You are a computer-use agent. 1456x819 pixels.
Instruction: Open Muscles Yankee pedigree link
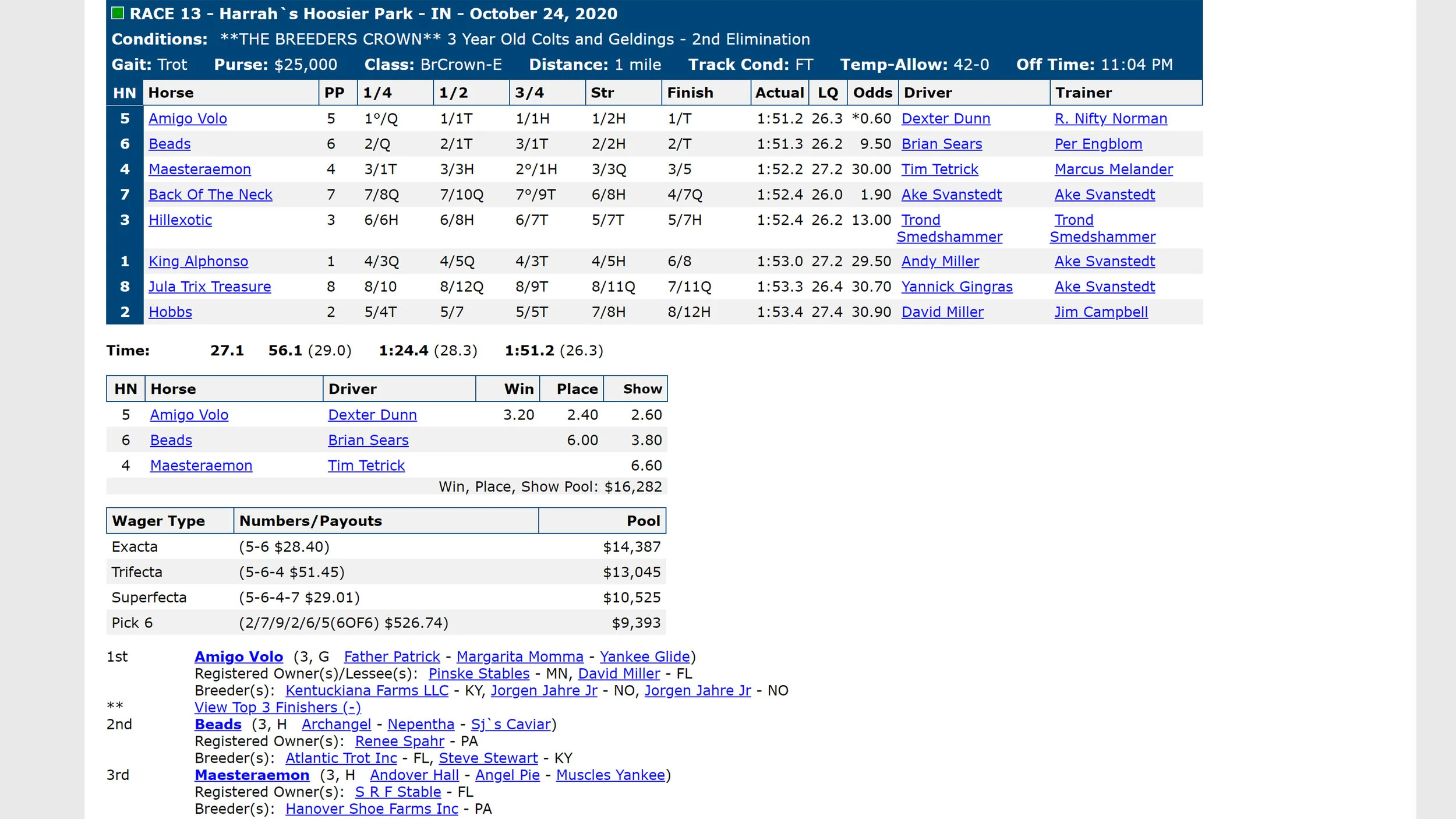tap(610, 775)
